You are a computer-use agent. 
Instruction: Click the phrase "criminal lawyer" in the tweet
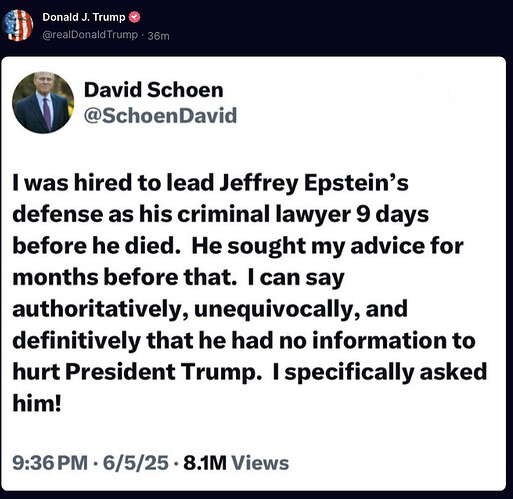click(264, 214)
